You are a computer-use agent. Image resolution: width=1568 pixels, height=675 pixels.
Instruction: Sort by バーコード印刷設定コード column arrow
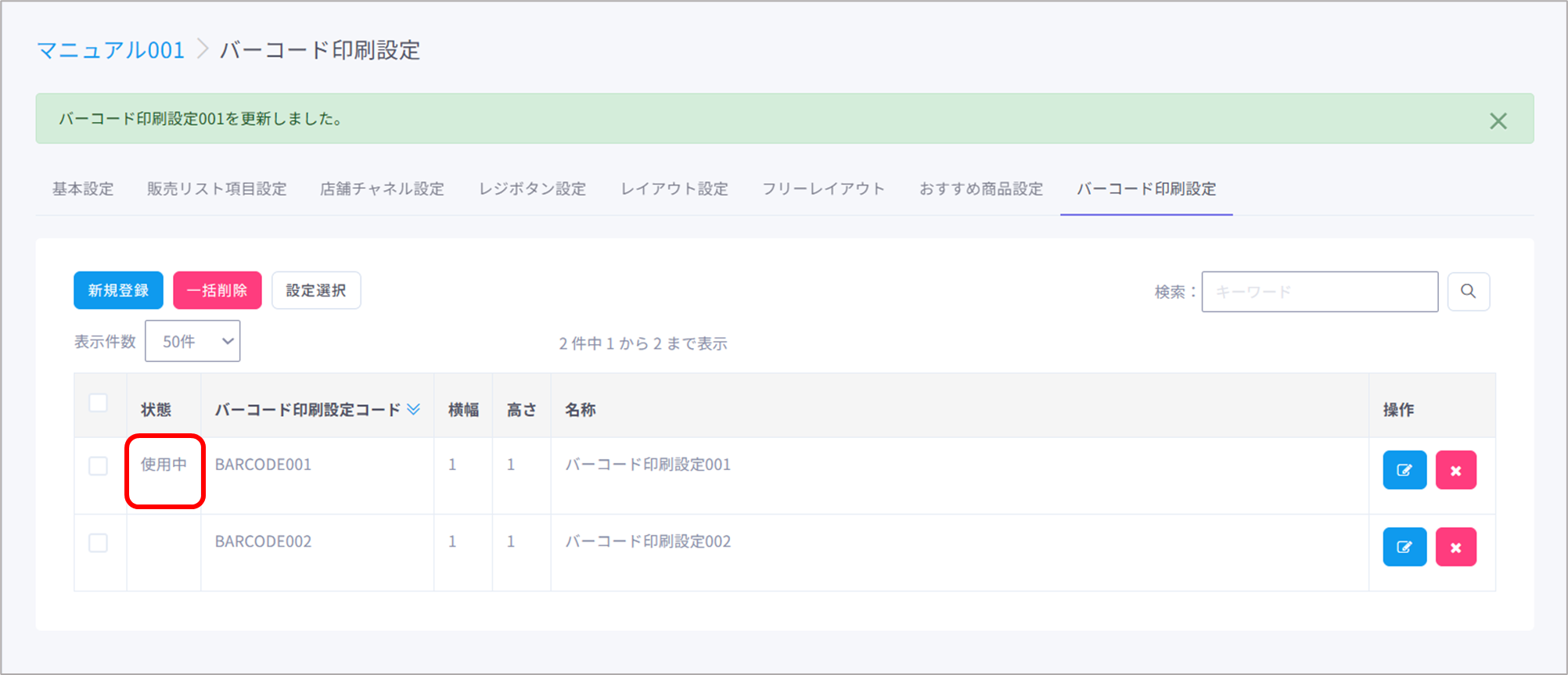414,409
